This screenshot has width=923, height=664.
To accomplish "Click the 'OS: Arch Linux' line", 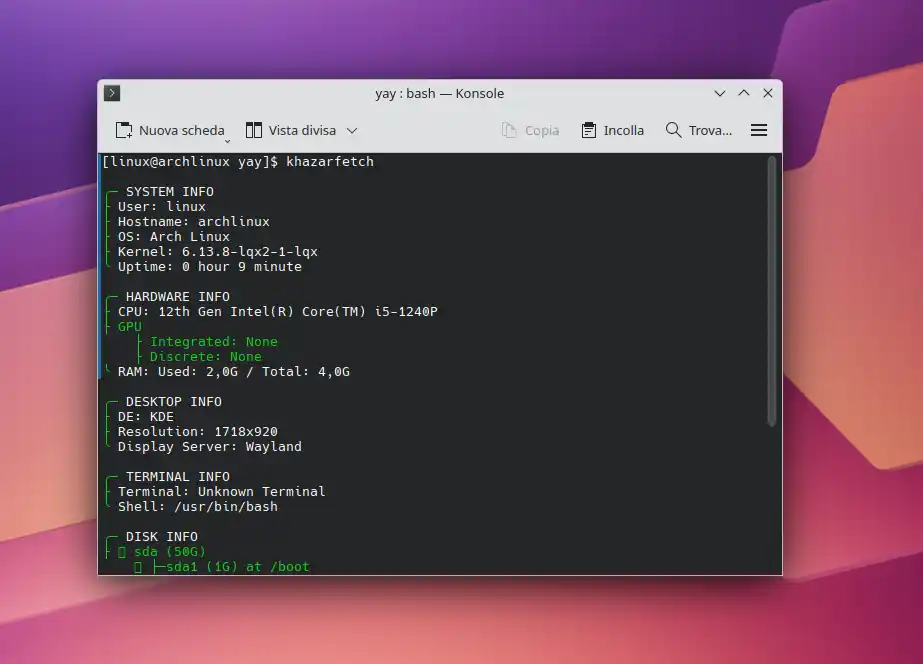I will click(x=174, y=237).
